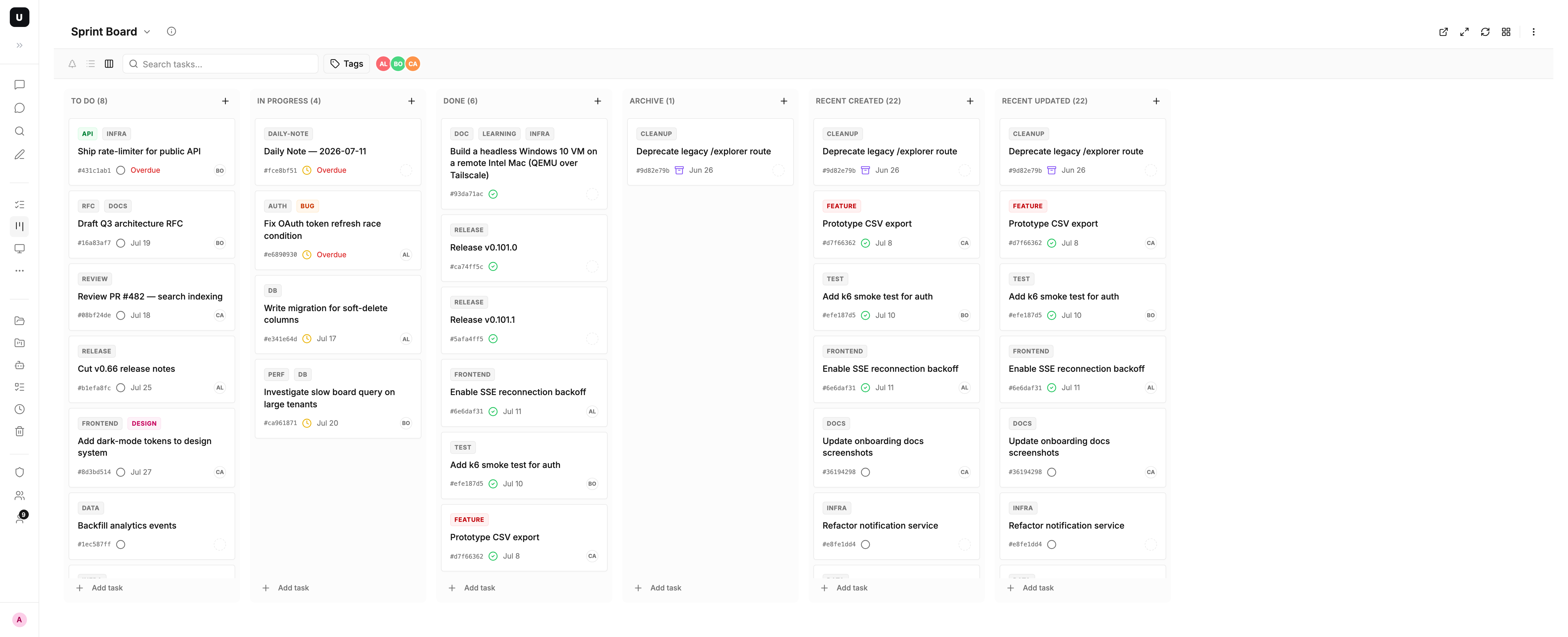Click the BUG tag on OAuth card
Screen dimensions: 1568x637
tap(307, 206)
